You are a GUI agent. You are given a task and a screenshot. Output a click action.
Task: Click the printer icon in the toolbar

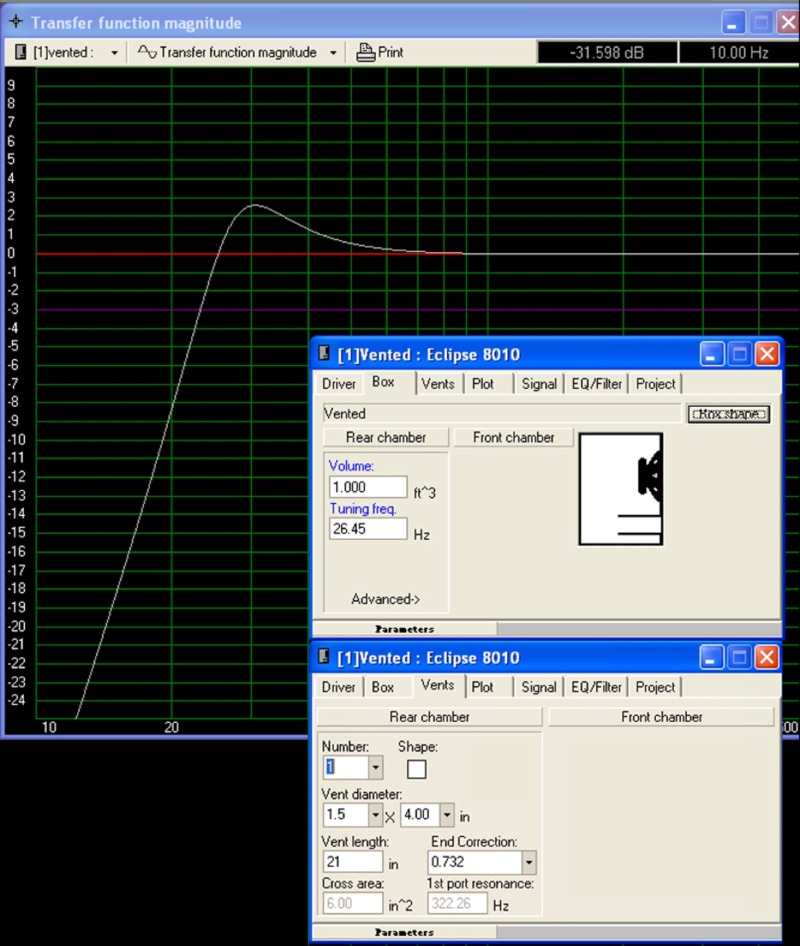click(x=365, y=52)
